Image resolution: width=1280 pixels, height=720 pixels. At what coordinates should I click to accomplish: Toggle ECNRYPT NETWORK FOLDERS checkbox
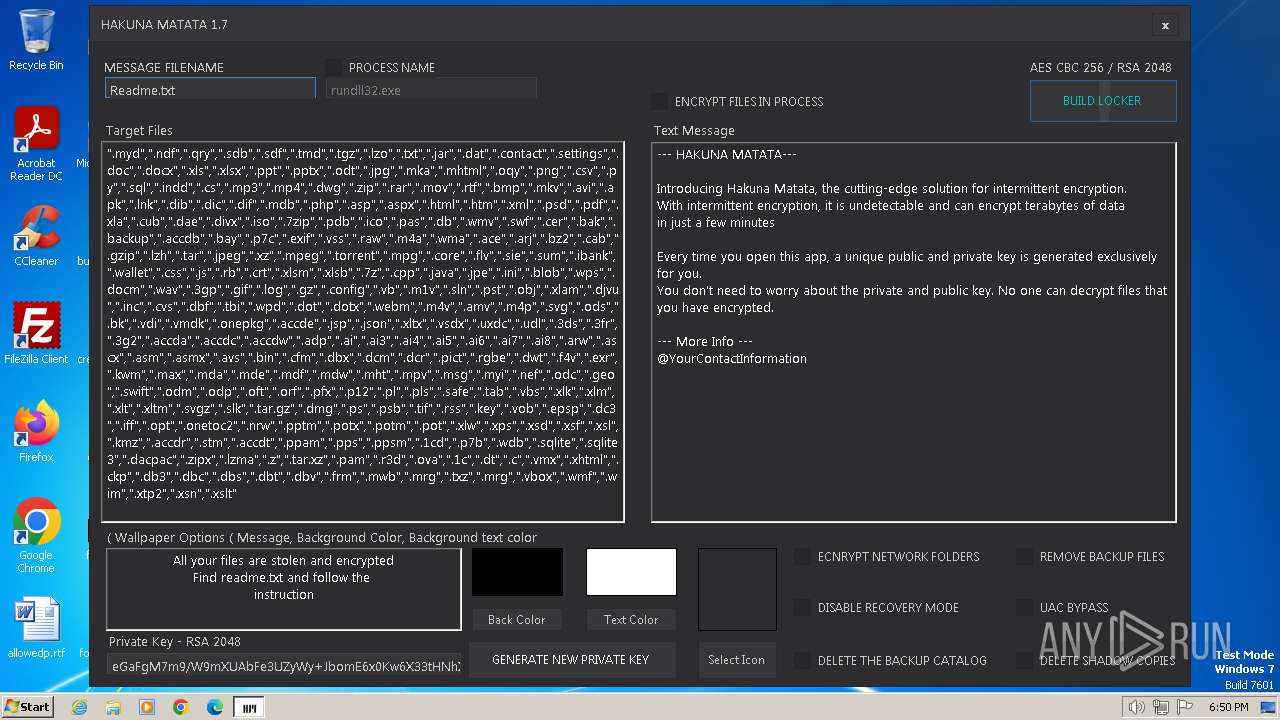coord(802,556)
